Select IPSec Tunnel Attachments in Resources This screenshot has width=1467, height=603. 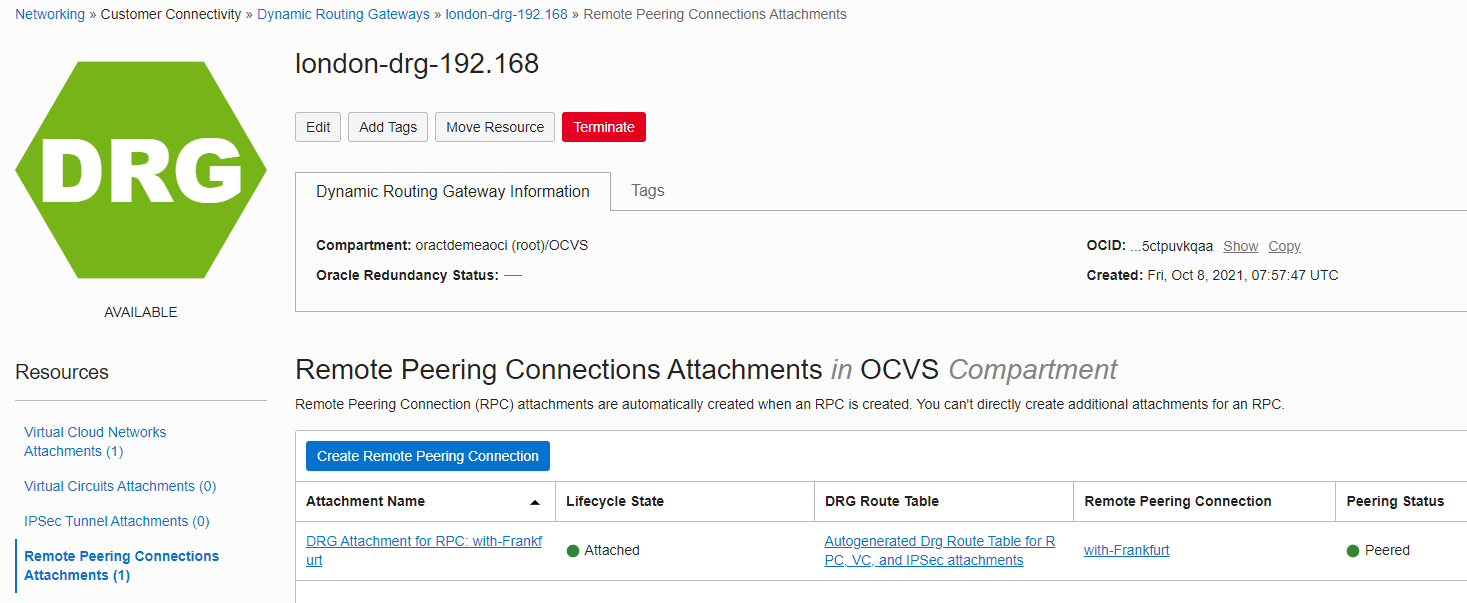click(117, 521)
